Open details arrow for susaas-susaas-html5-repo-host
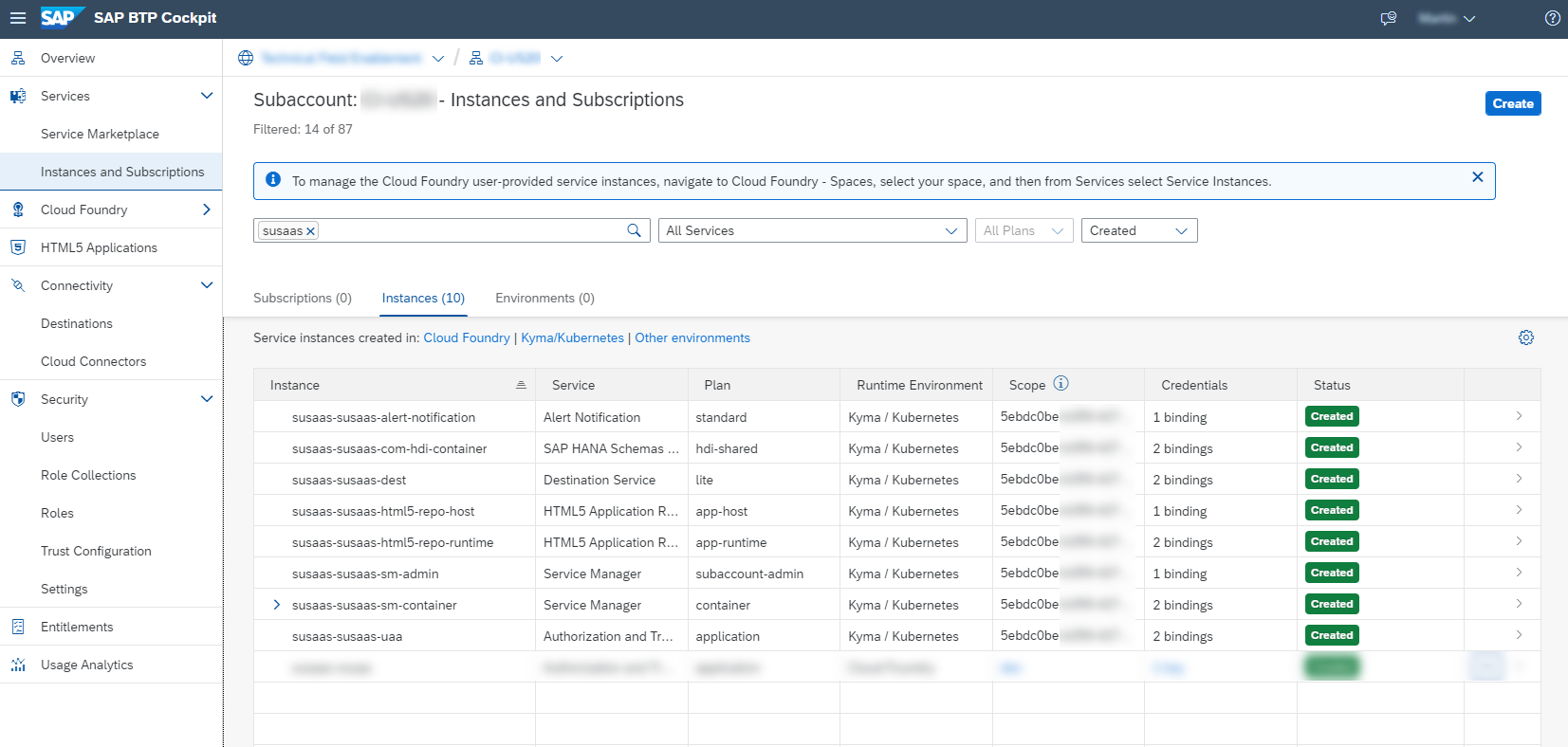 coord(1519,510)
